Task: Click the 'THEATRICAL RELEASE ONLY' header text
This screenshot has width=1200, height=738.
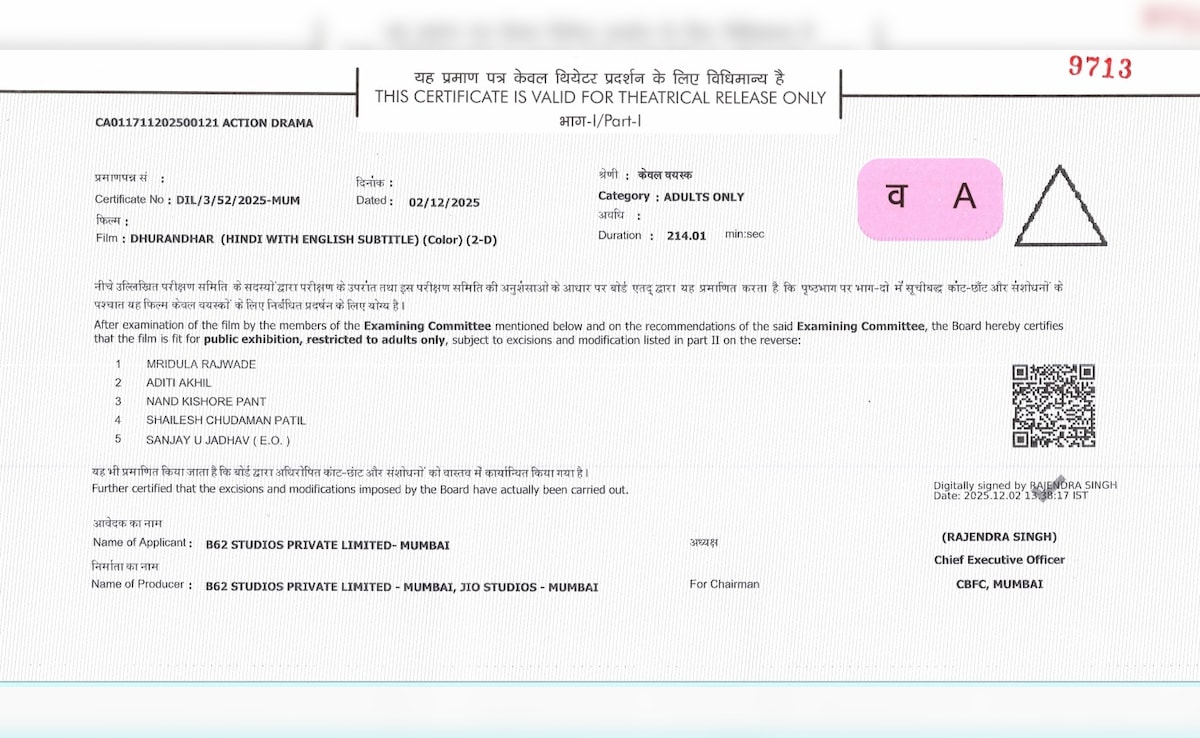Action: point(601,98)
